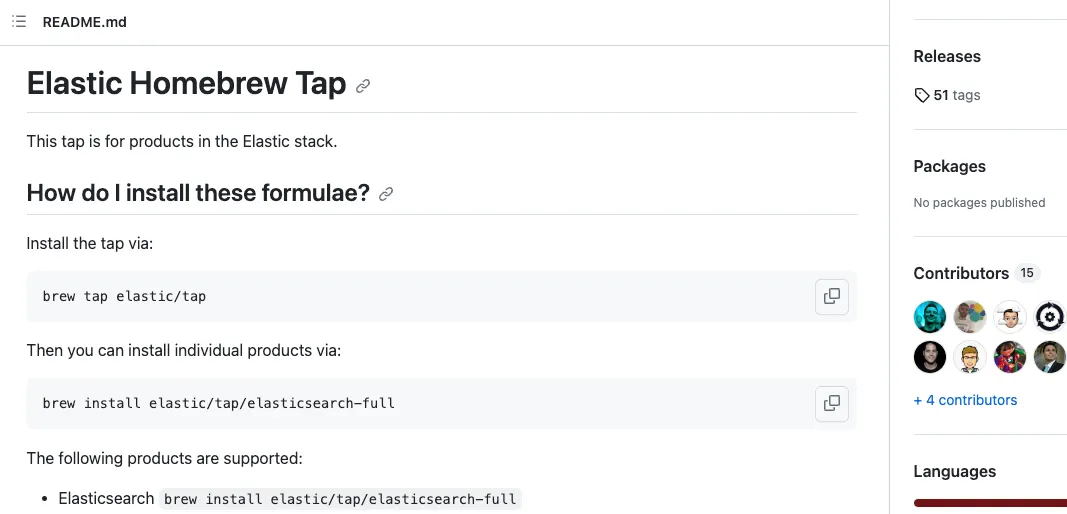This screenshot has height=514, width=1067.
Task: Copy the brew install elasticsearch-full command
Action: tap(831, 403)
